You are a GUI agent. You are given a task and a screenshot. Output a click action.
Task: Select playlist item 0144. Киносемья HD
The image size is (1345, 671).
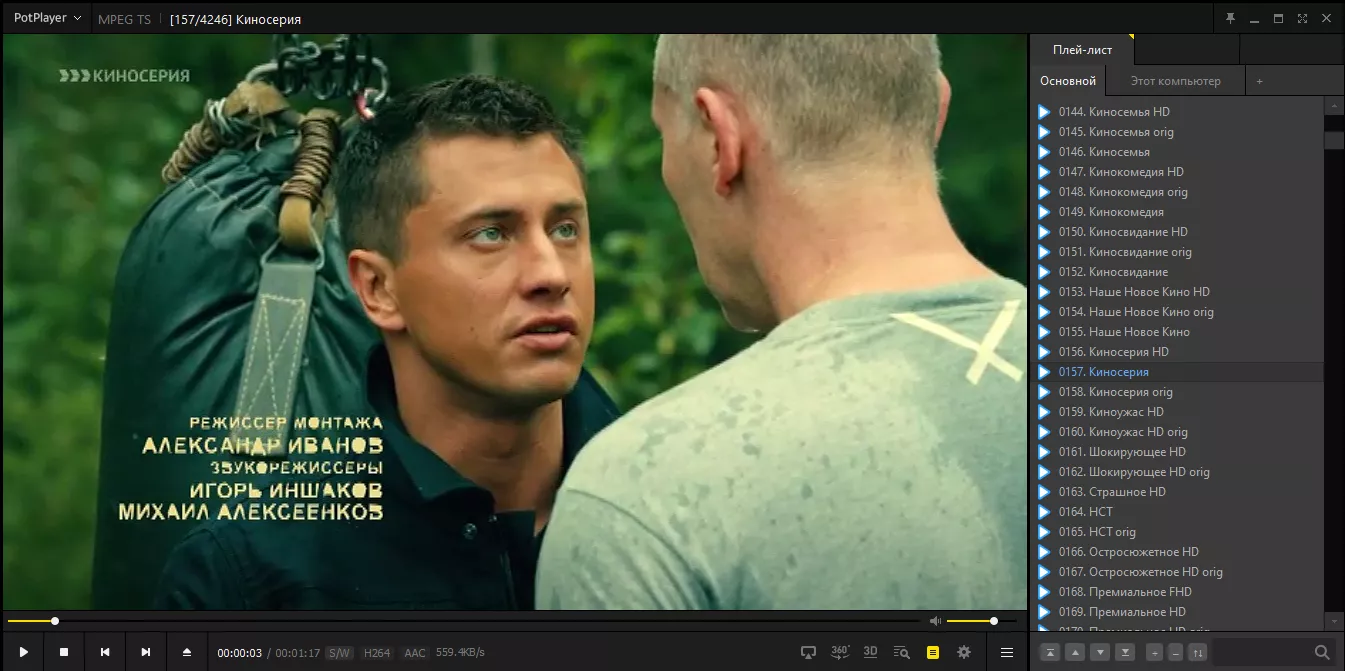pos(1178,112)
